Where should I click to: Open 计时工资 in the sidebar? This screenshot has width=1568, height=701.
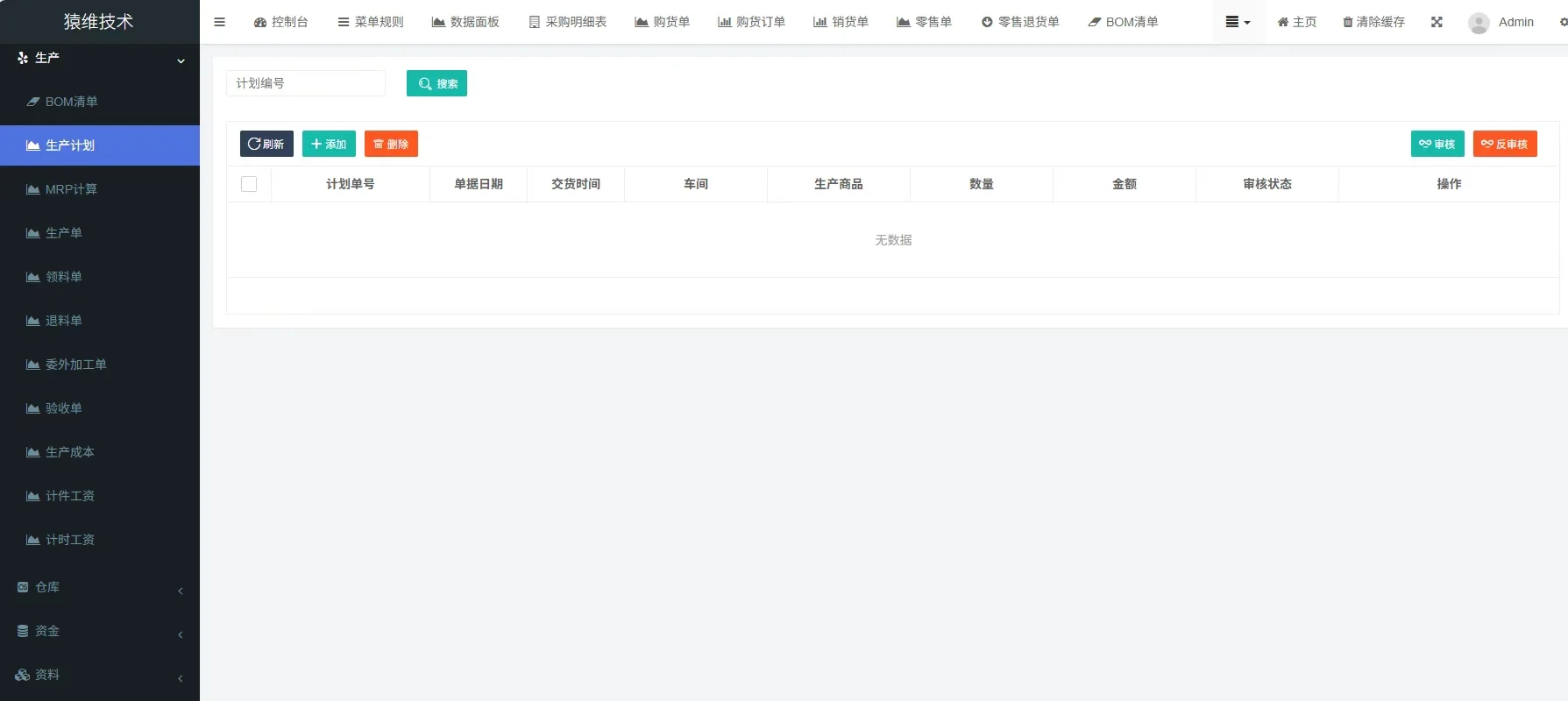click(x=100, y=540)
